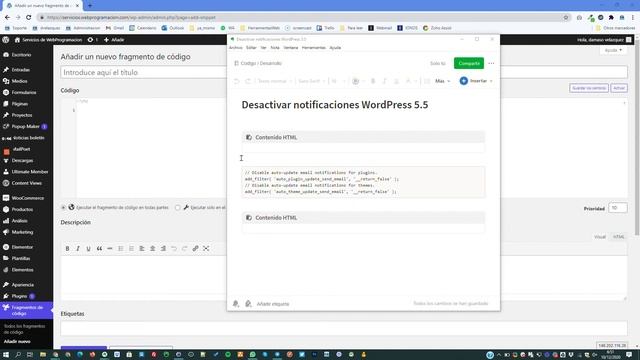Click the Evernote three-dots more options
The height and width of the screenshot is (360, 640).
tap(491, 63)
